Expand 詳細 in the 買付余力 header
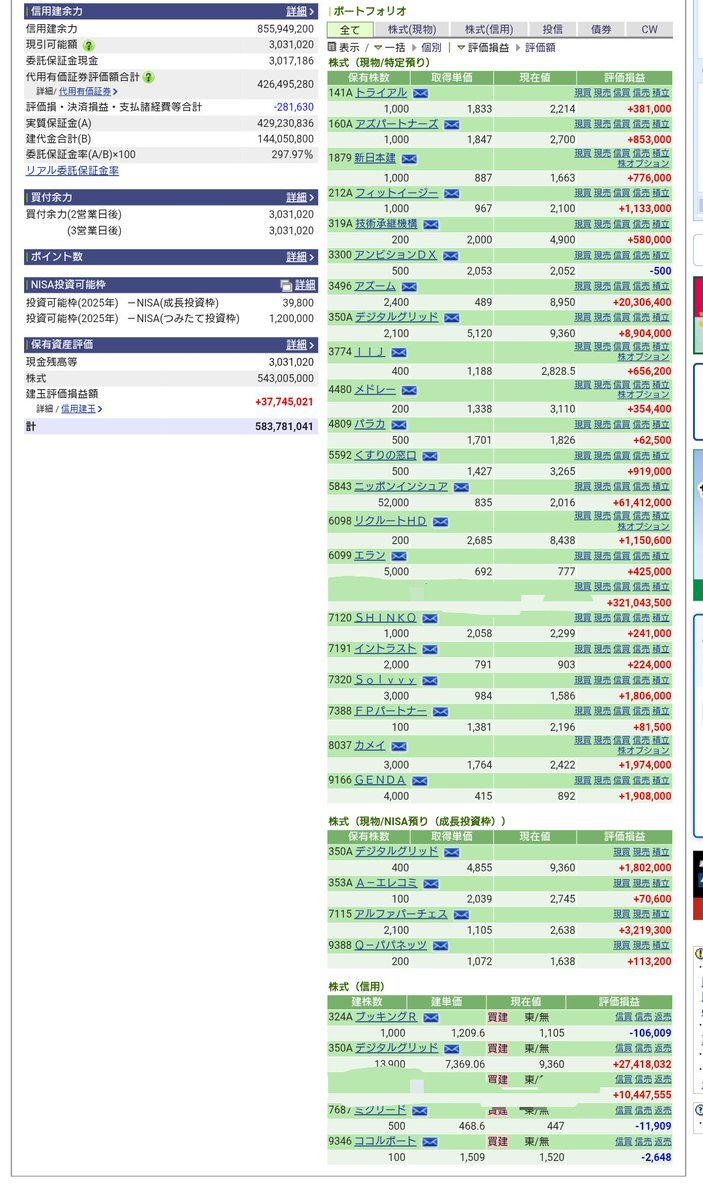The height and width of the screenshot is (1200, 703). click(299, 197)
